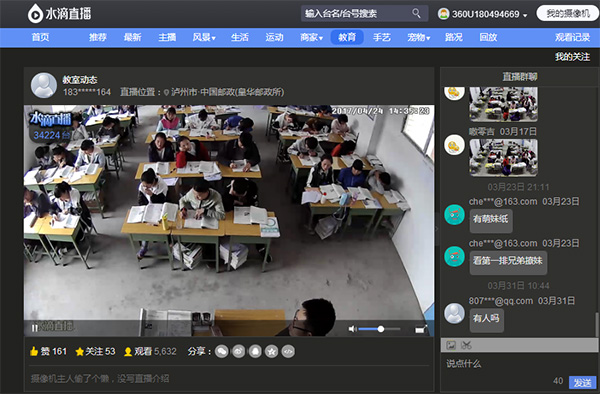Open 我的关注 link
Image resolution: width=600 pixels, height=394 pixels.
point(572,57)
